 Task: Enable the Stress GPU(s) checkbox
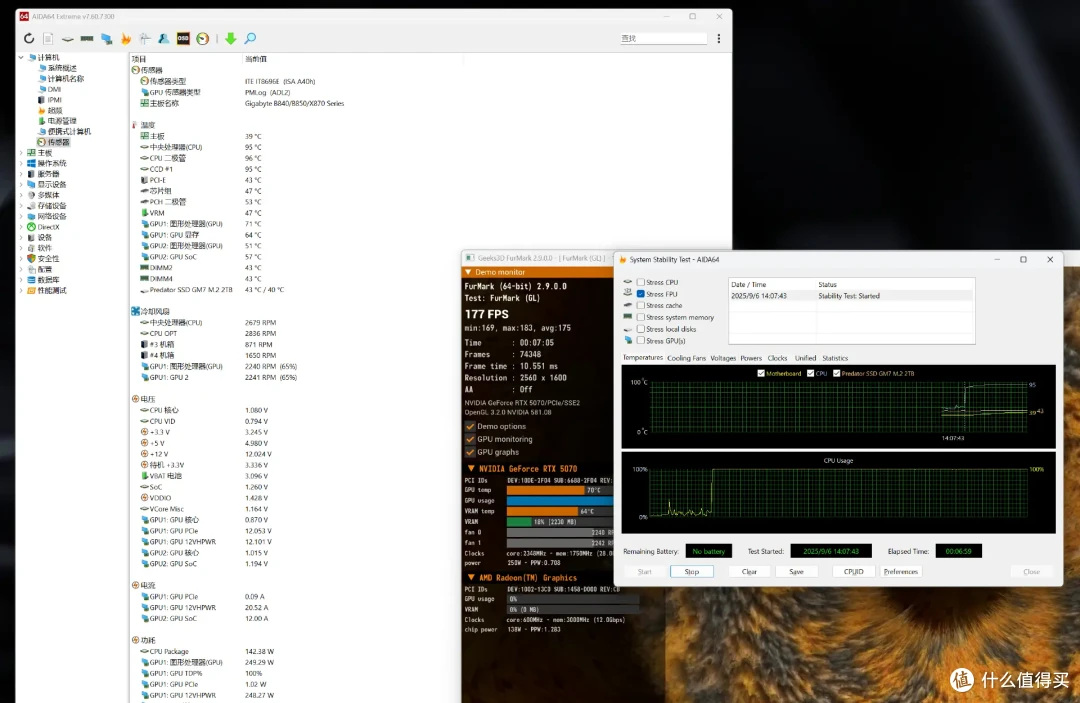[641, 341]
